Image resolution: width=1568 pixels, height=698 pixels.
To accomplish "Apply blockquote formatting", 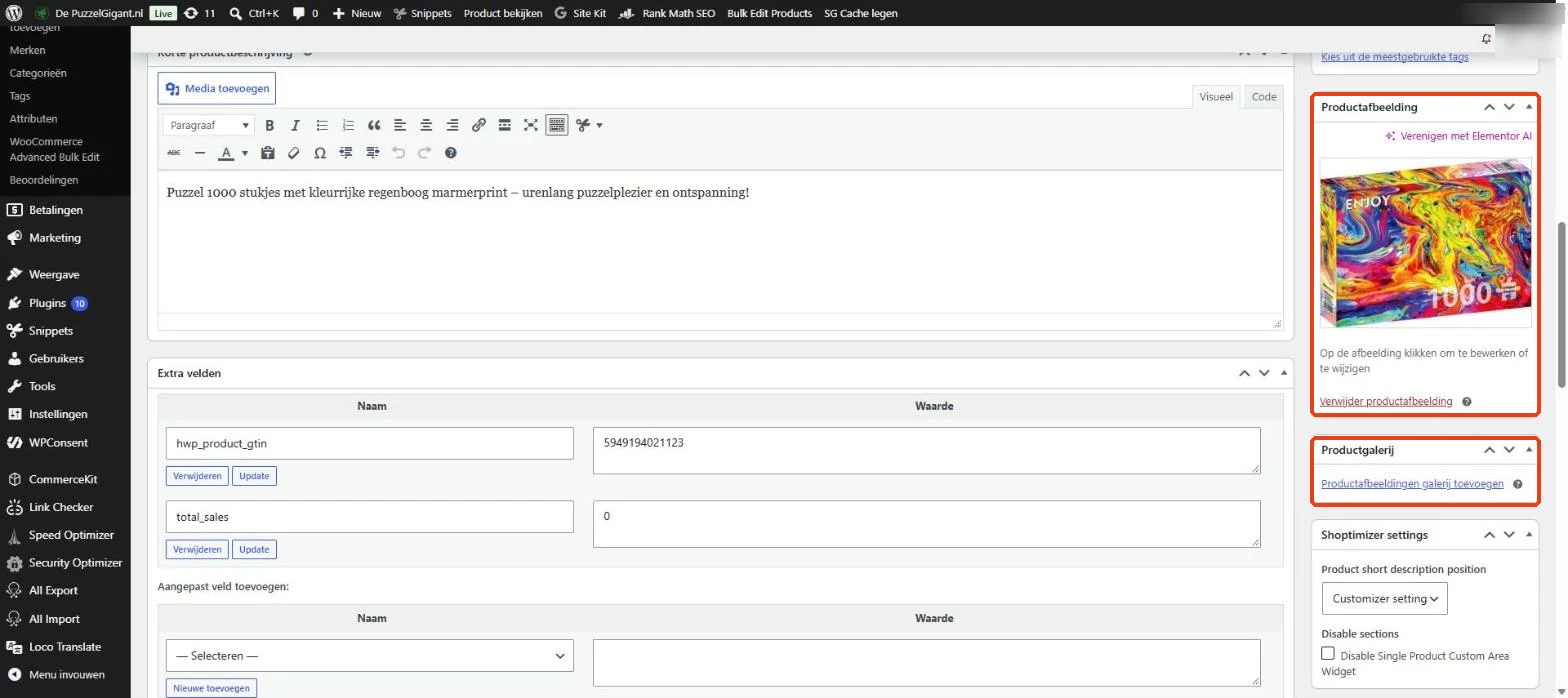I will [x=374, y=125].
